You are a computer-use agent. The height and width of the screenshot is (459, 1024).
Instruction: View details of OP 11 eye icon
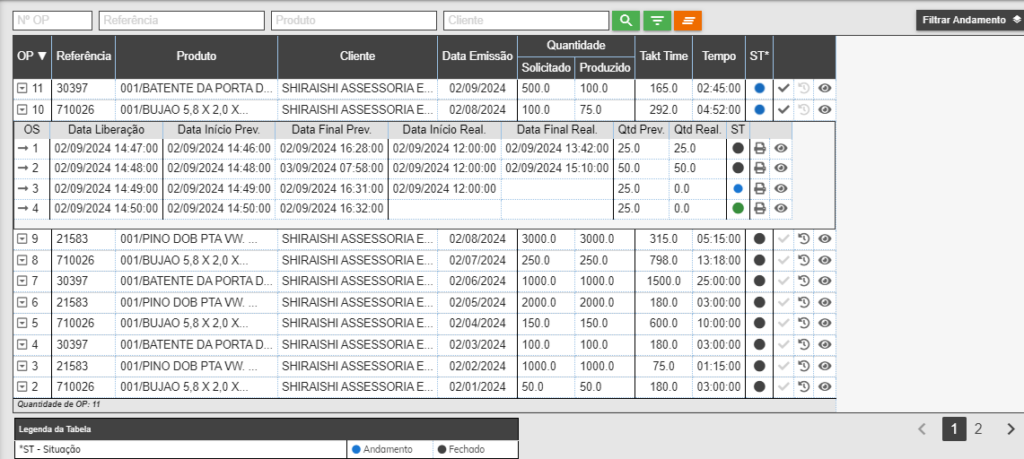click(x=824, y=88)
